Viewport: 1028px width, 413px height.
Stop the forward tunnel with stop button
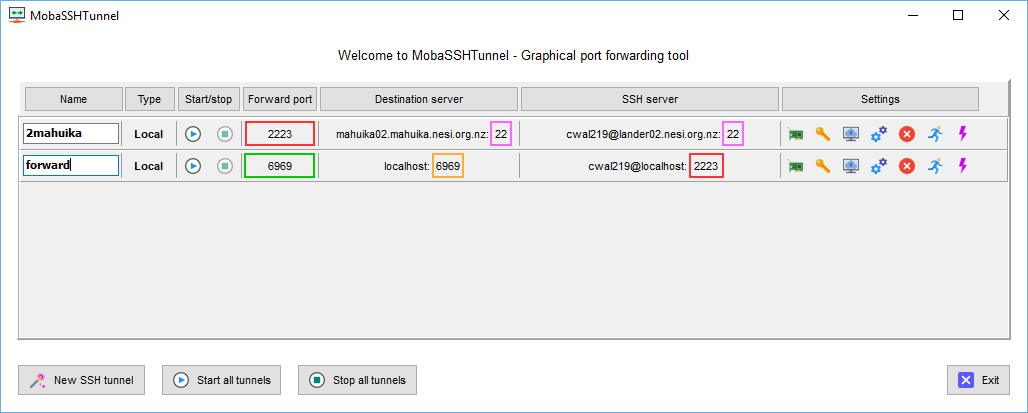click(225, 166)
